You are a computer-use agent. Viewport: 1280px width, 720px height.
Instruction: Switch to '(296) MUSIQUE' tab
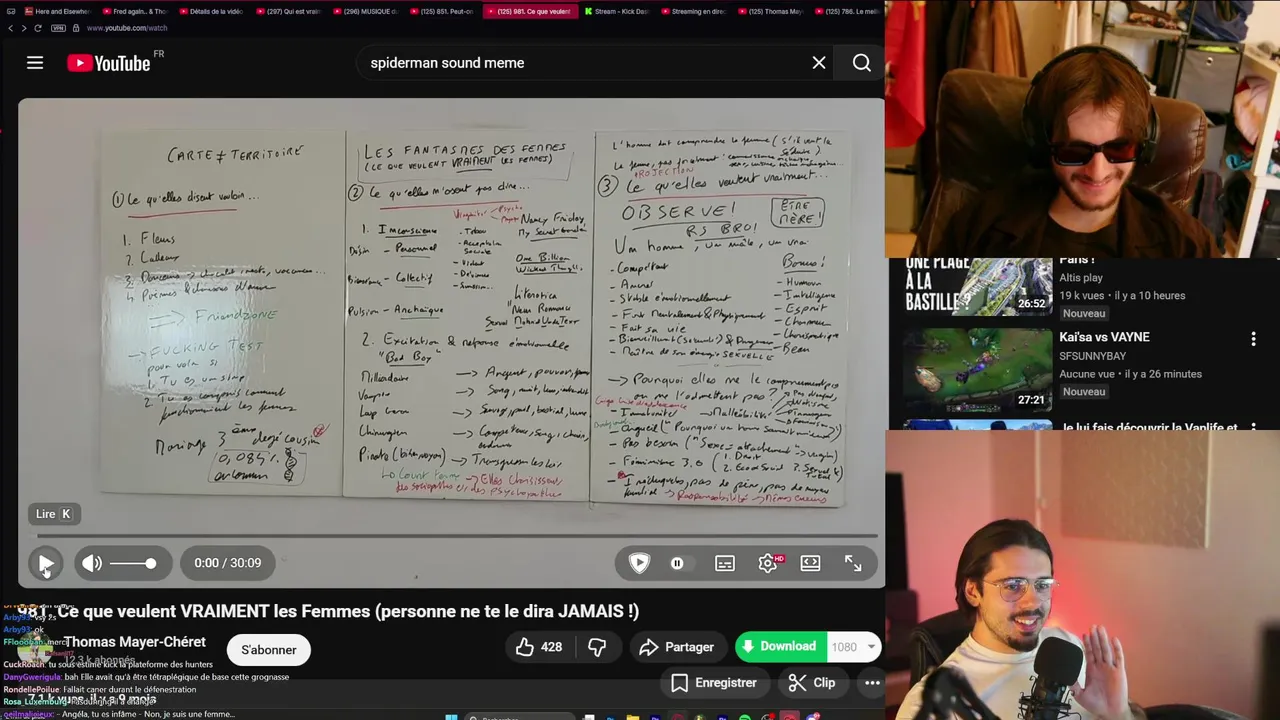[x=364, y=11]
